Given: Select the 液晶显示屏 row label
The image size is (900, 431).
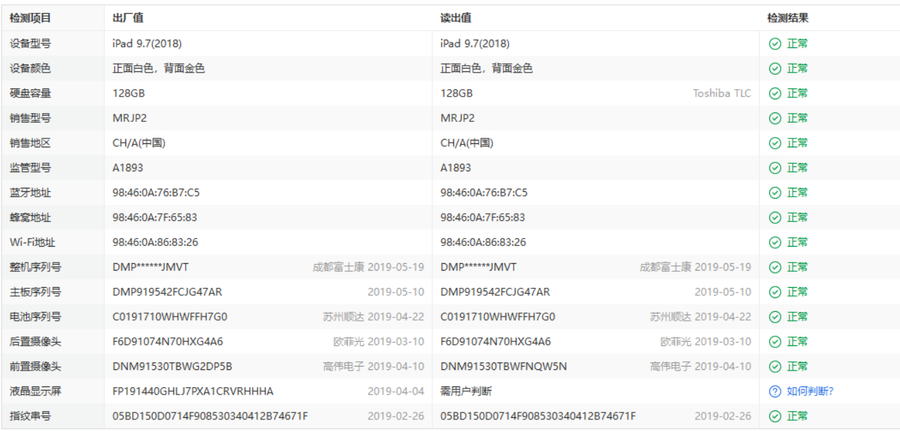Looking at the screenshot, I should (36, 391).
